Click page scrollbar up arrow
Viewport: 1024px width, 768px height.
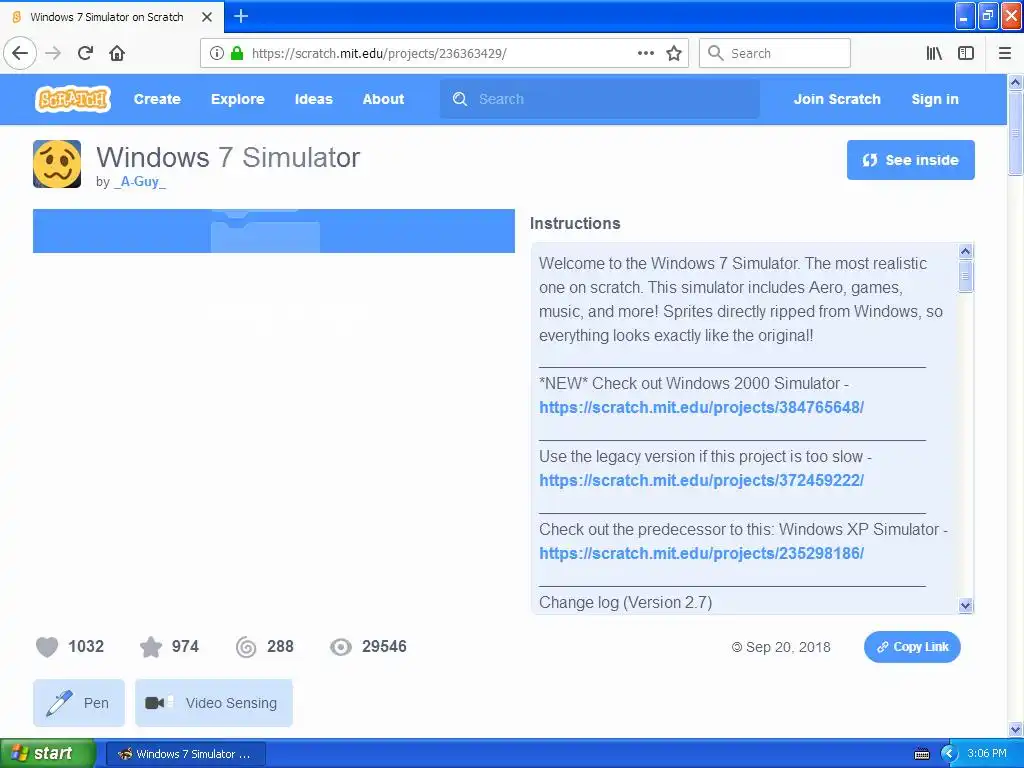[x=1016, y=82]
